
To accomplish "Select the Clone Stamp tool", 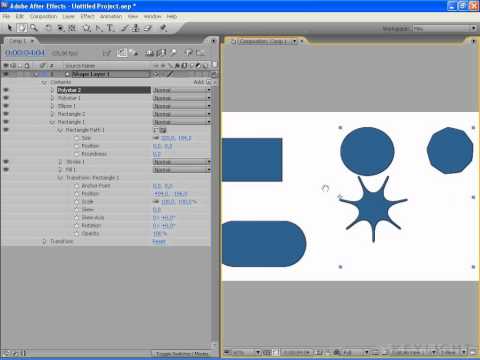I will [135, 28].
